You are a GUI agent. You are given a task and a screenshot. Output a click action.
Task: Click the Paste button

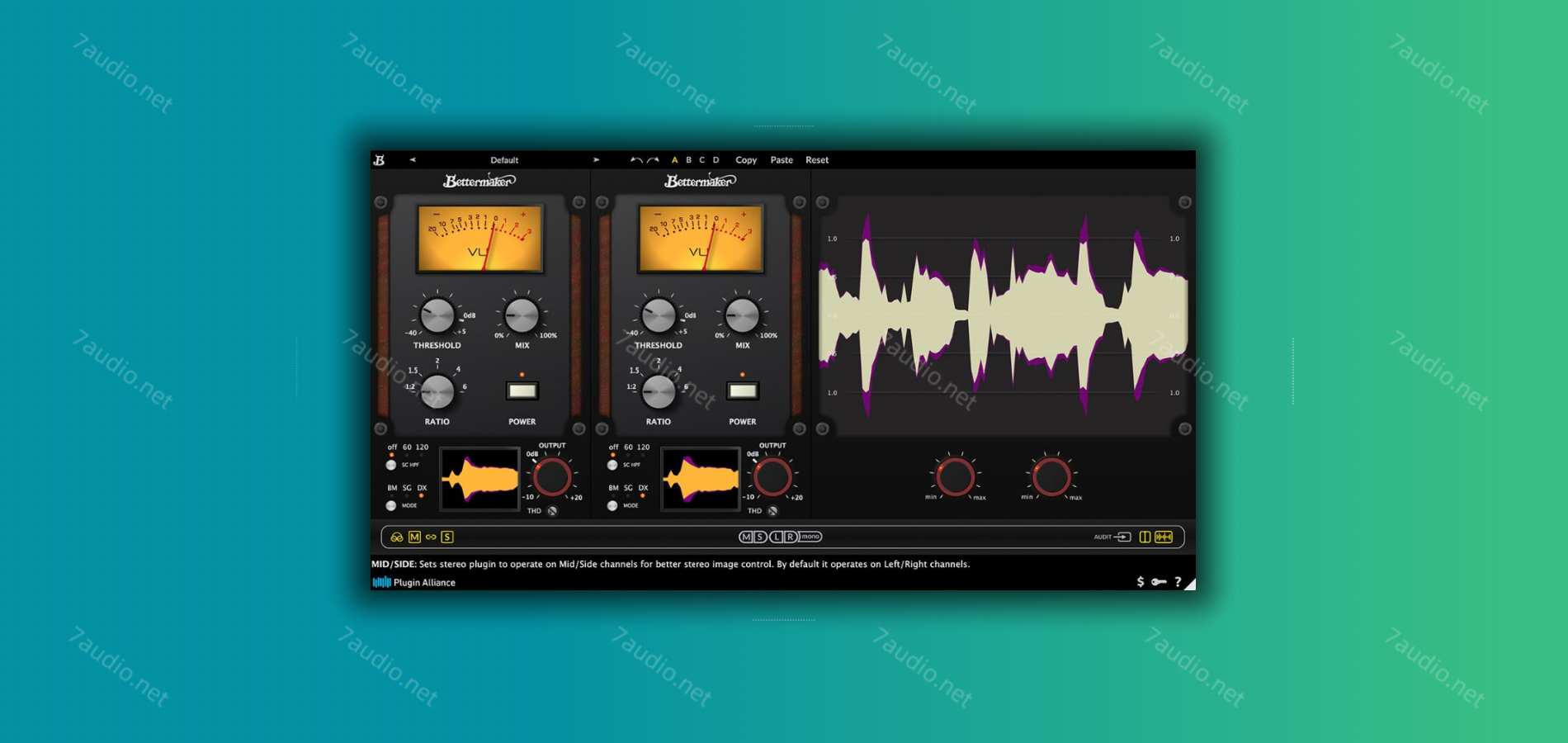(782, 160)
